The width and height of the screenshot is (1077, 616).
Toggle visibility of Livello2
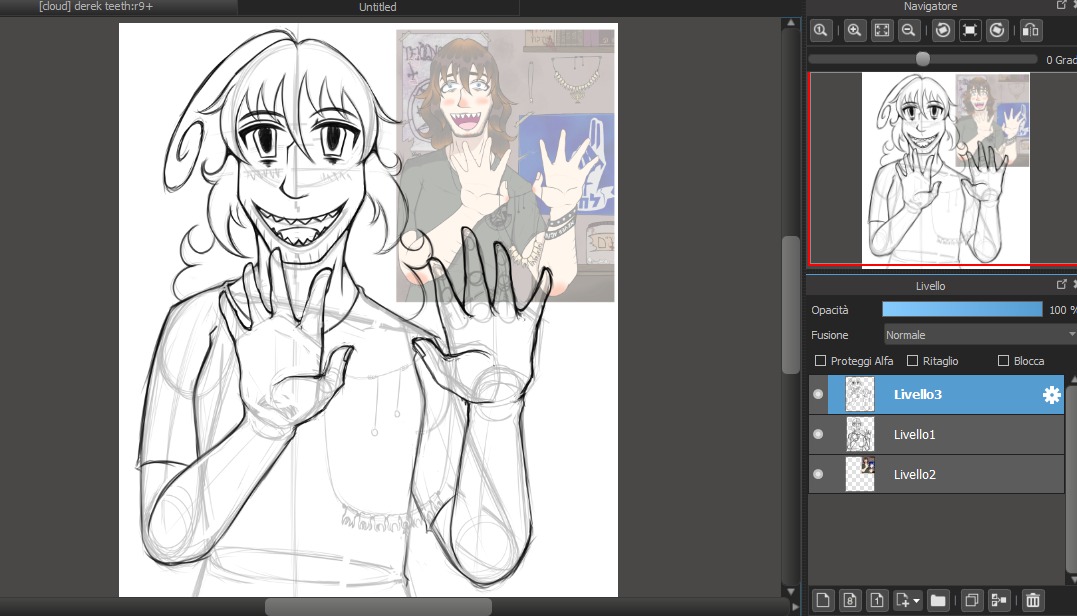818,474
